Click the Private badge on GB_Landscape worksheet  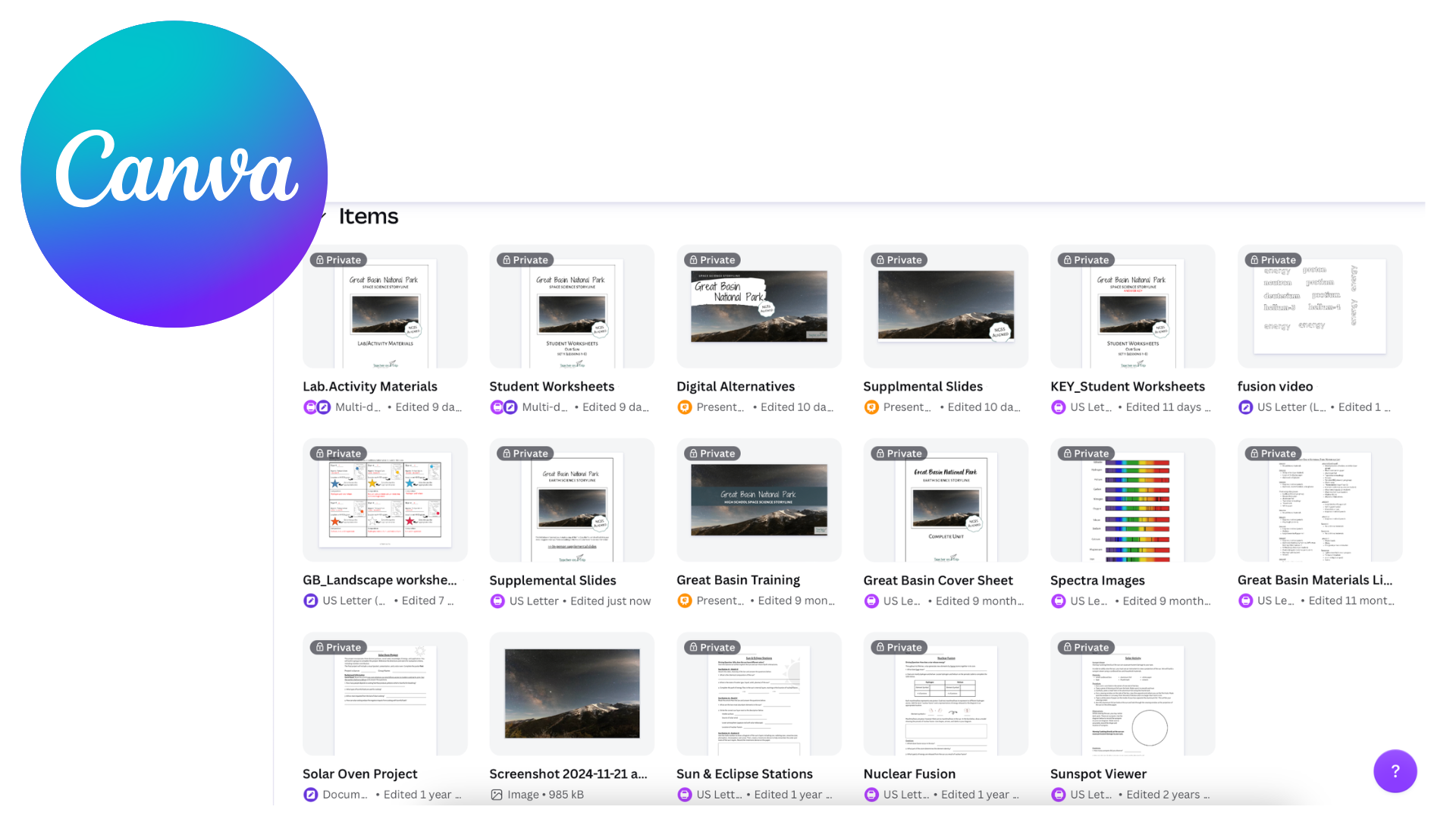coord(338,453)
